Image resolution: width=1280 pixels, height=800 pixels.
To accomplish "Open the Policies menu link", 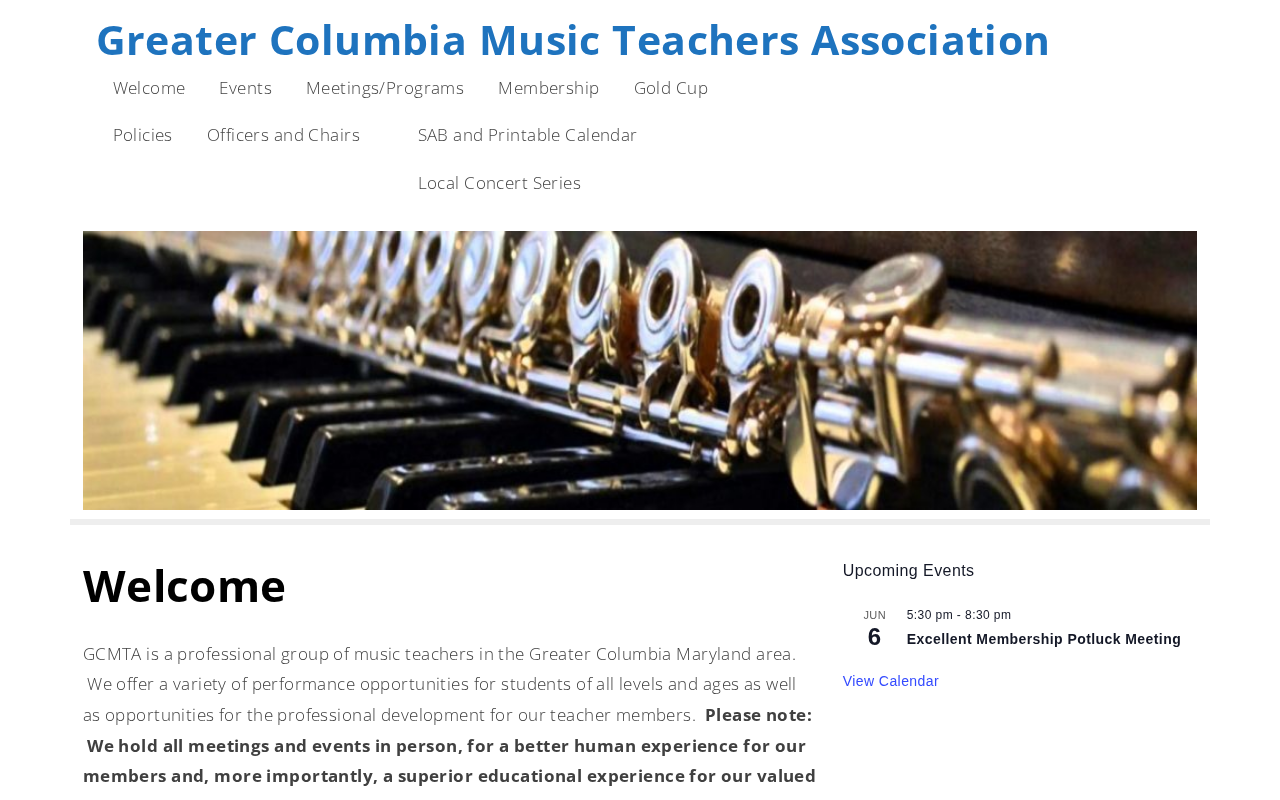I will (143, 135).
